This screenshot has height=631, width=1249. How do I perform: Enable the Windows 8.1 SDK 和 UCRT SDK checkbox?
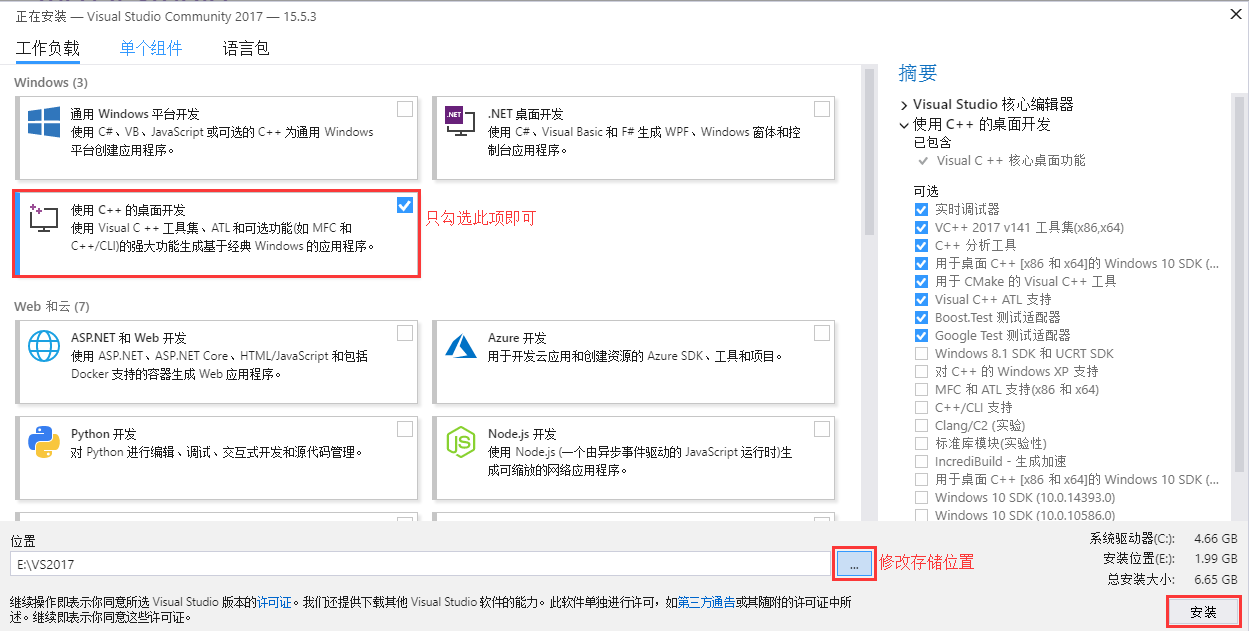921,353
